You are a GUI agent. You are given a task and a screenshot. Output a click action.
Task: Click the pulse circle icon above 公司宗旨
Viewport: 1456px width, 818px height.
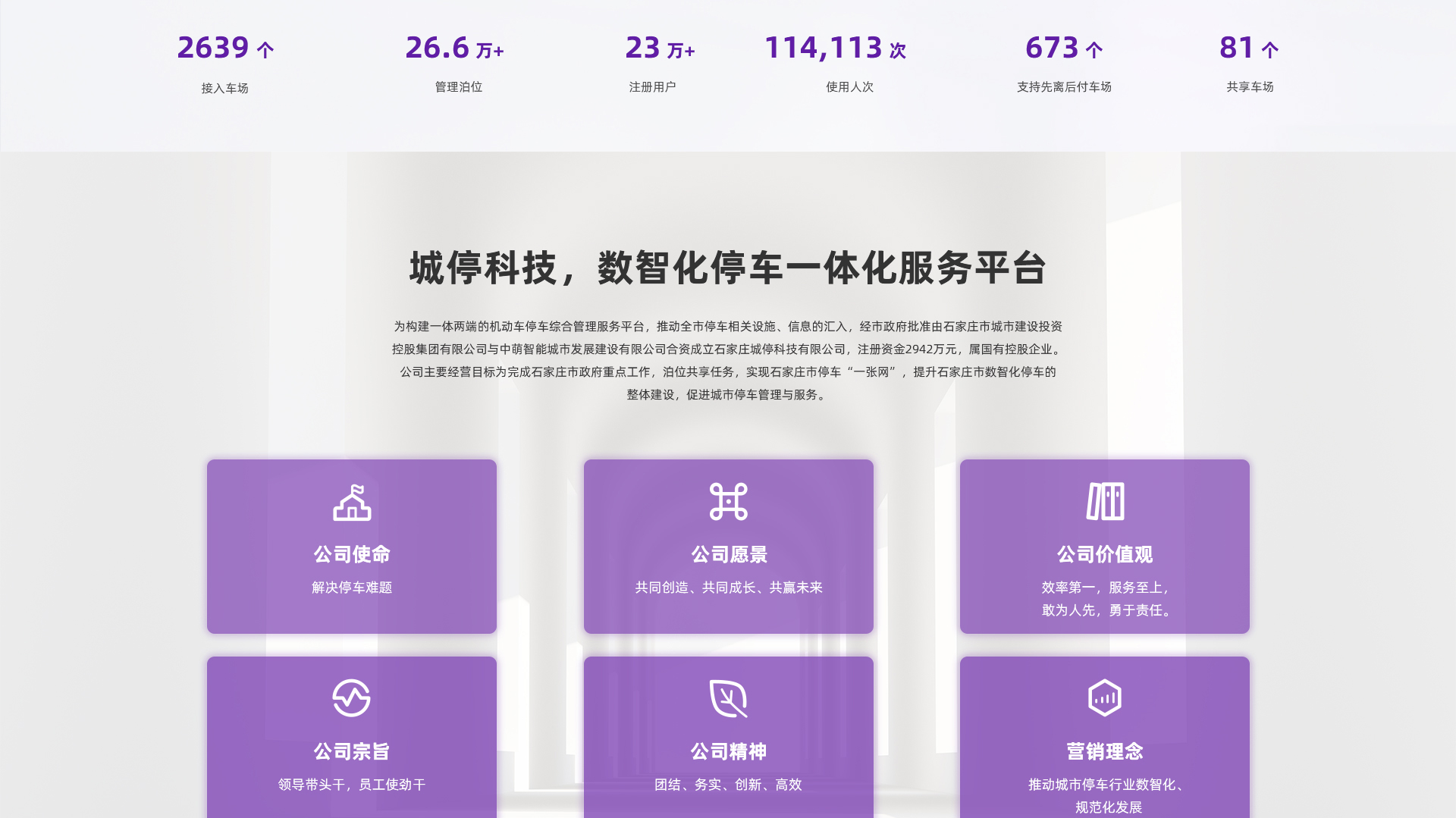[x=352, y=698]
